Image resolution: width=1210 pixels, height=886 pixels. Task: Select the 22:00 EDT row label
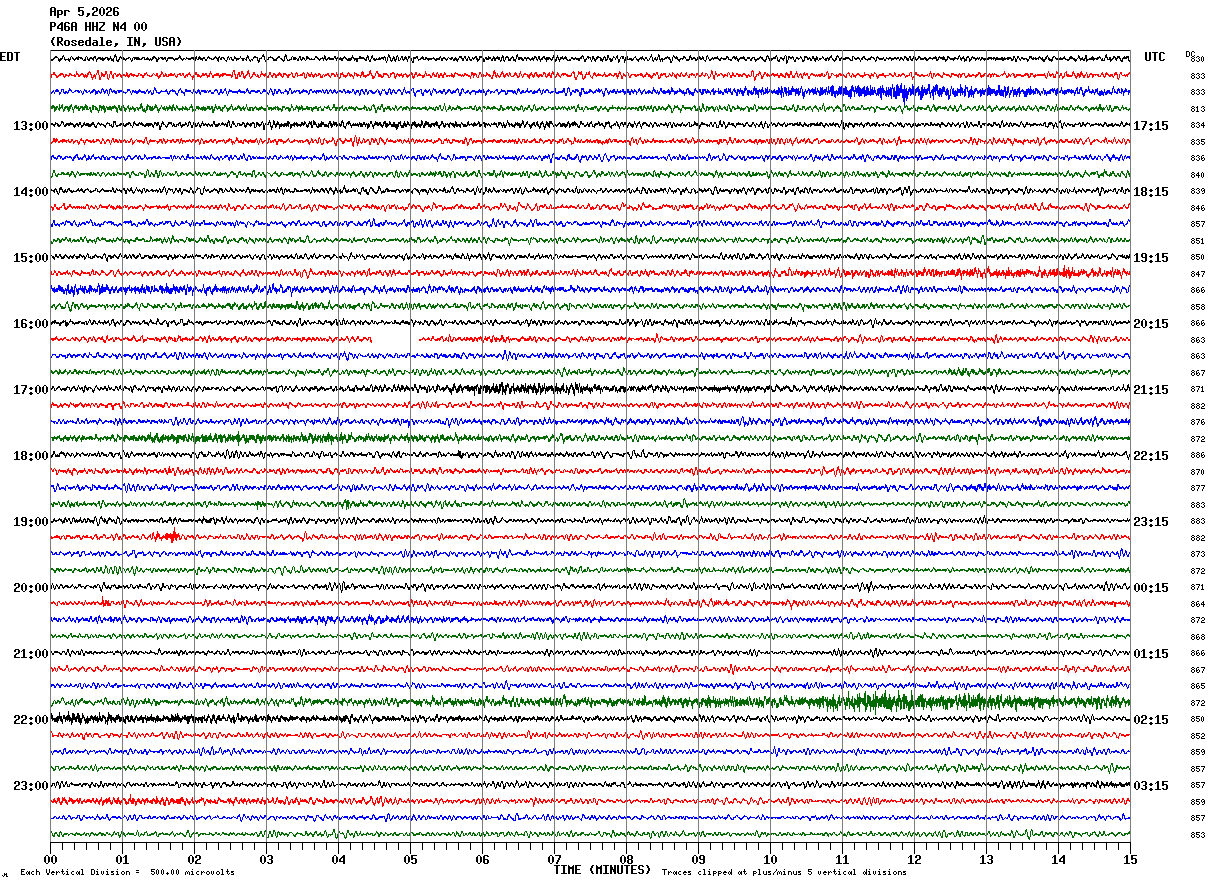click(x=30, y=719)
